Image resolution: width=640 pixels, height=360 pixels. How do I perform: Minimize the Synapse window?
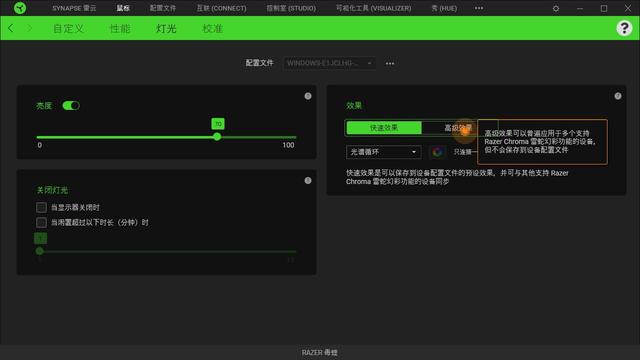tap(580, 8)
